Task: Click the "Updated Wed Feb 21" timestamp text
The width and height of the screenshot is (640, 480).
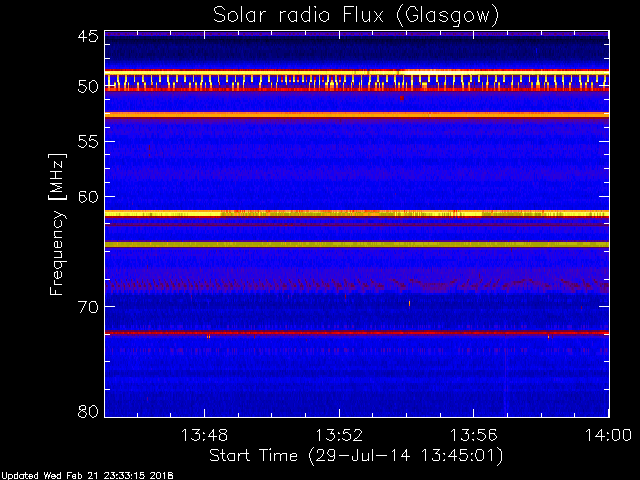Action: click(87, 475)
